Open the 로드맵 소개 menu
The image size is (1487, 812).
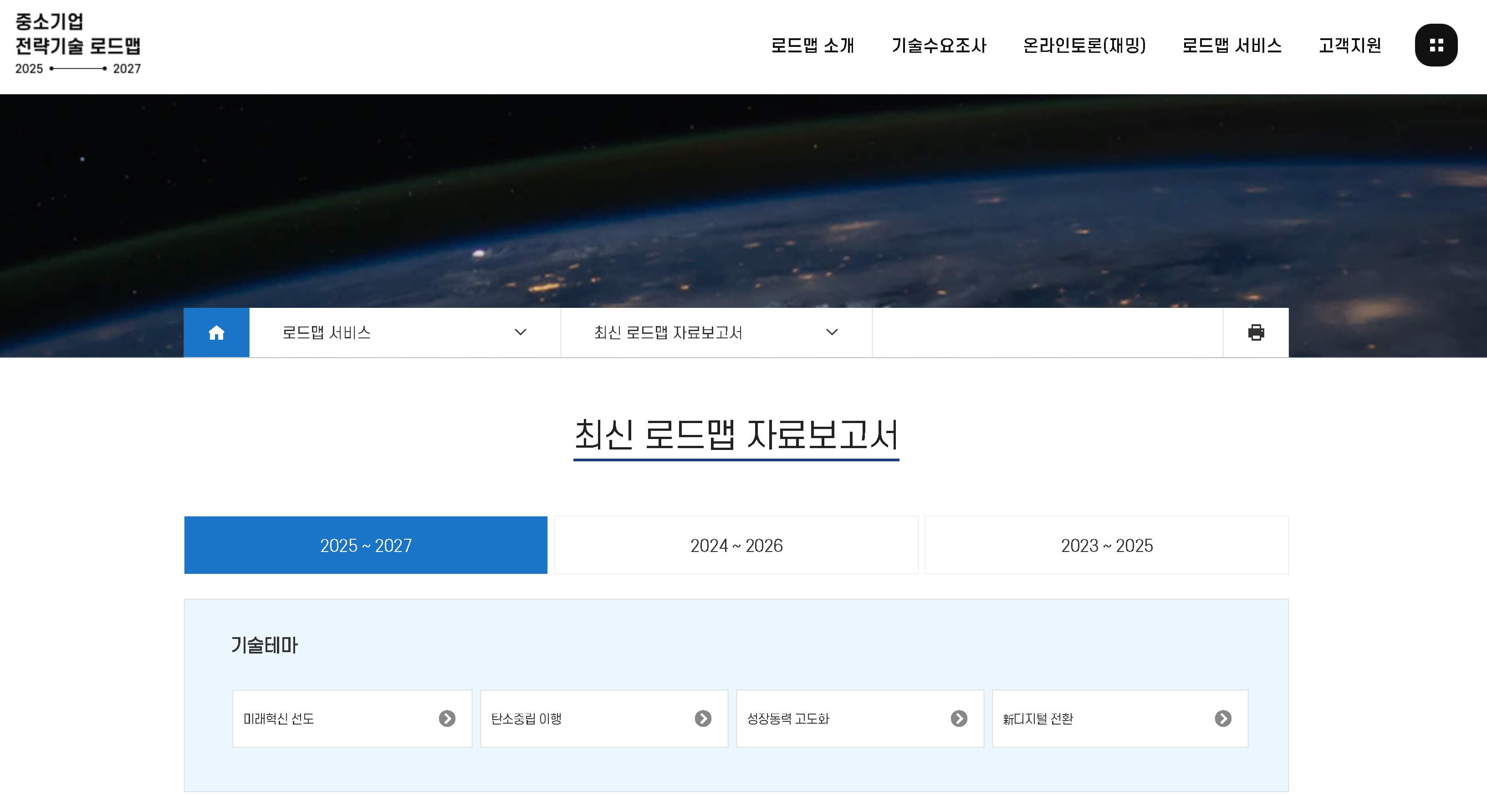812,45
